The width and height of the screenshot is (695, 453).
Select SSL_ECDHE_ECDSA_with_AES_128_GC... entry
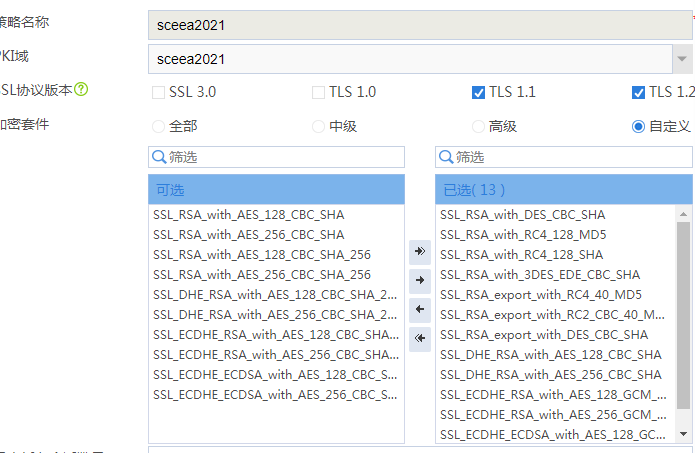coord(555,434)
